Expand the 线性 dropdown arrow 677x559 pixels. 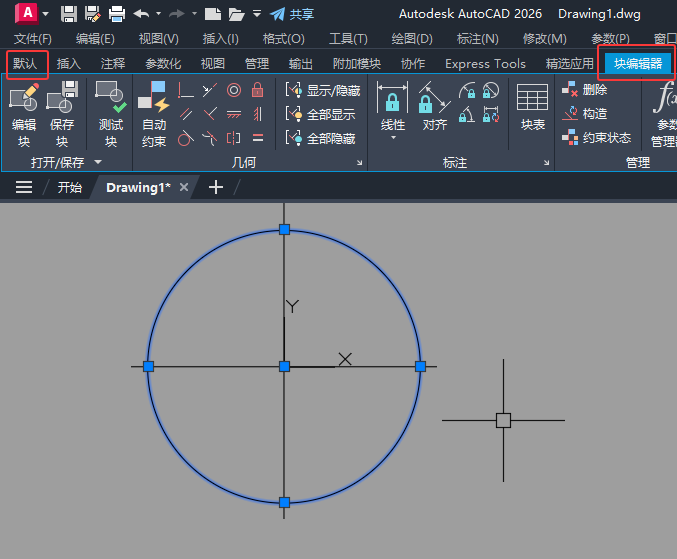point(393,138)
